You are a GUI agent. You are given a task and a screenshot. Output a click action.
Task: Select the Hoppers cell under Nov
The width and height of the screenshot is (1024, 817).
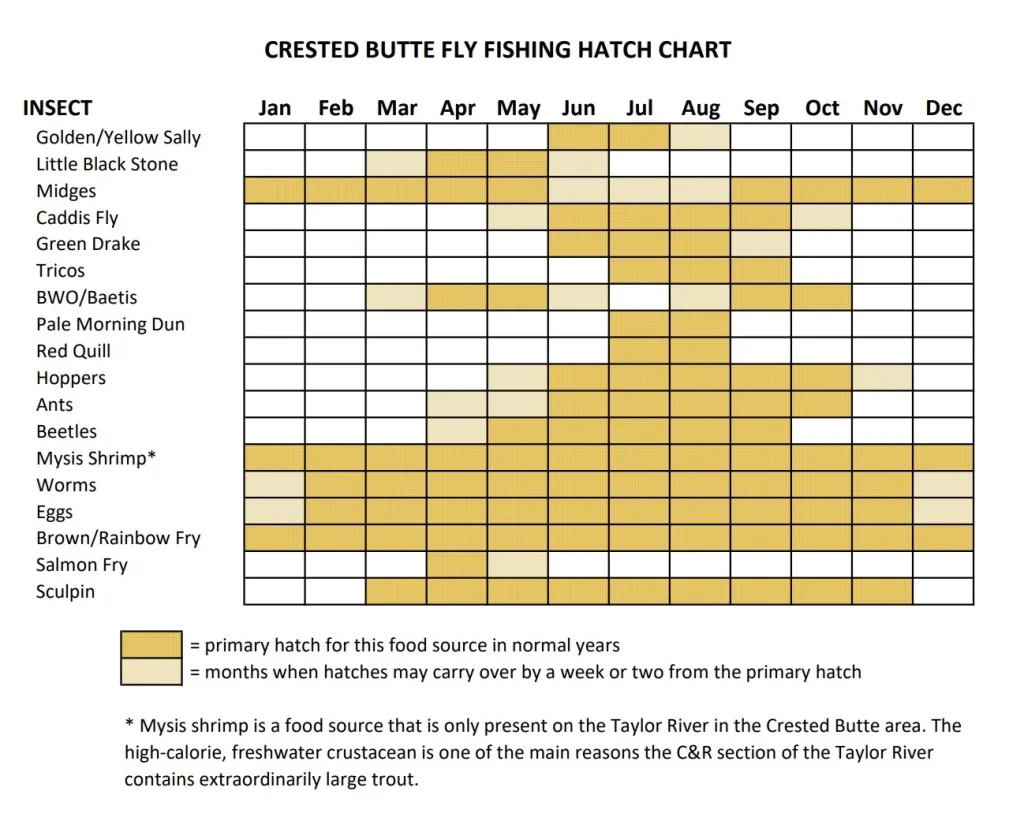coord(882,378)
